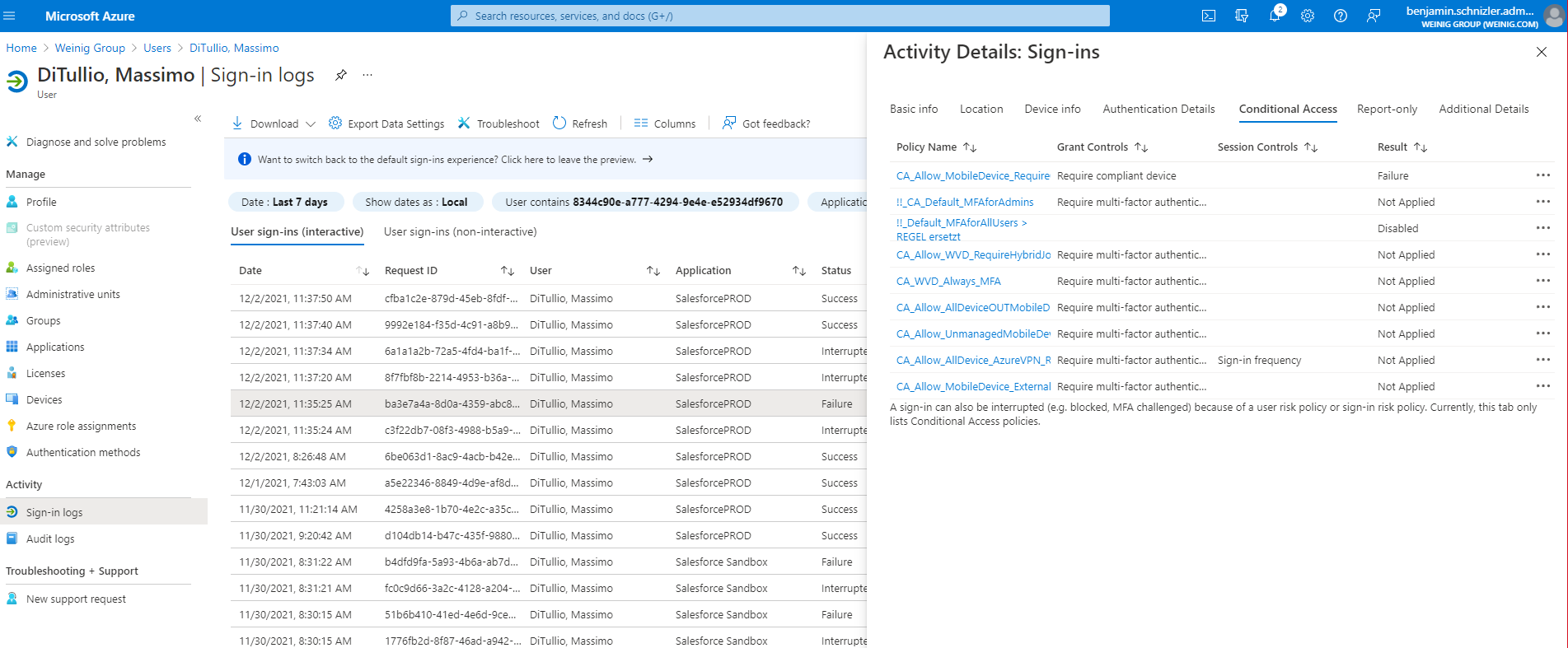Pin the Sign-in logs blade

pyautogui.click(x=341, y=75)
